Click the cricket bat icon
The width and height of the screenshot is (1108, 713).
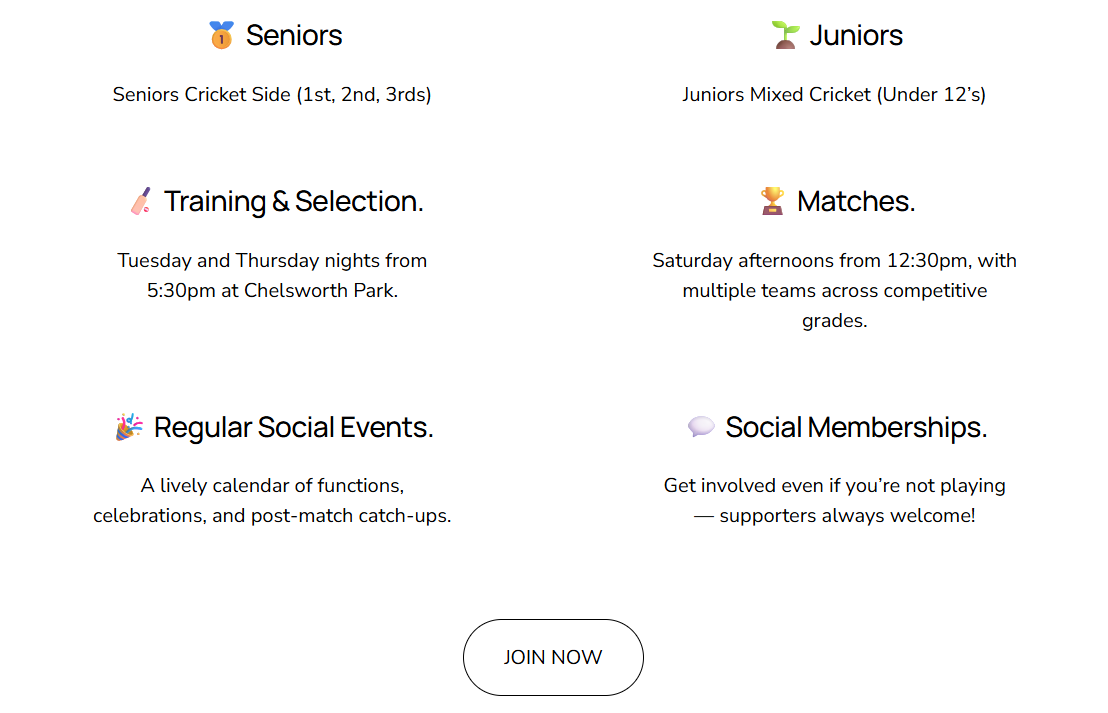pos(140,202)
